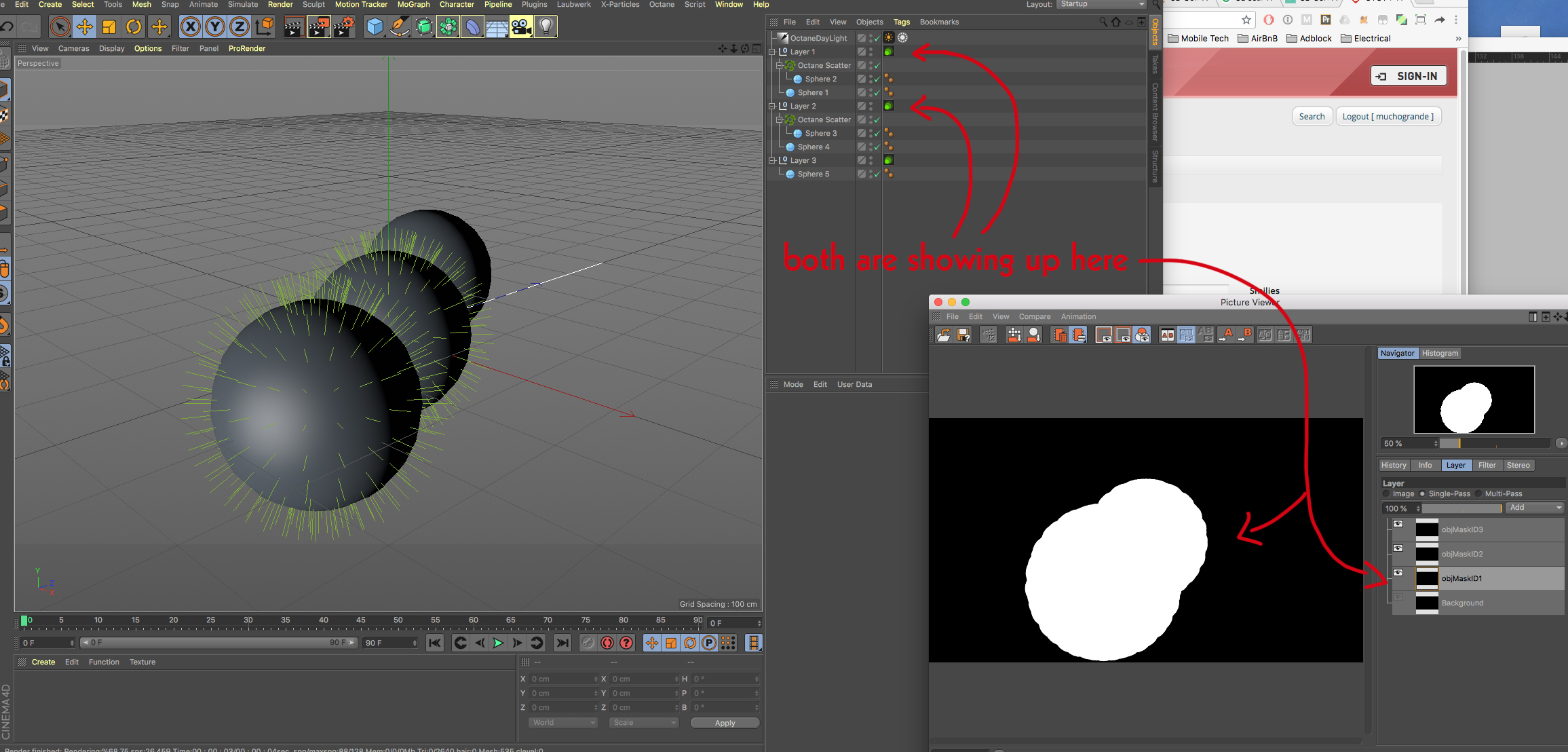The height and width of the screenshot is (752, 1568).
Task: Click the Cube primitive icon
Action: pos(375,27)
